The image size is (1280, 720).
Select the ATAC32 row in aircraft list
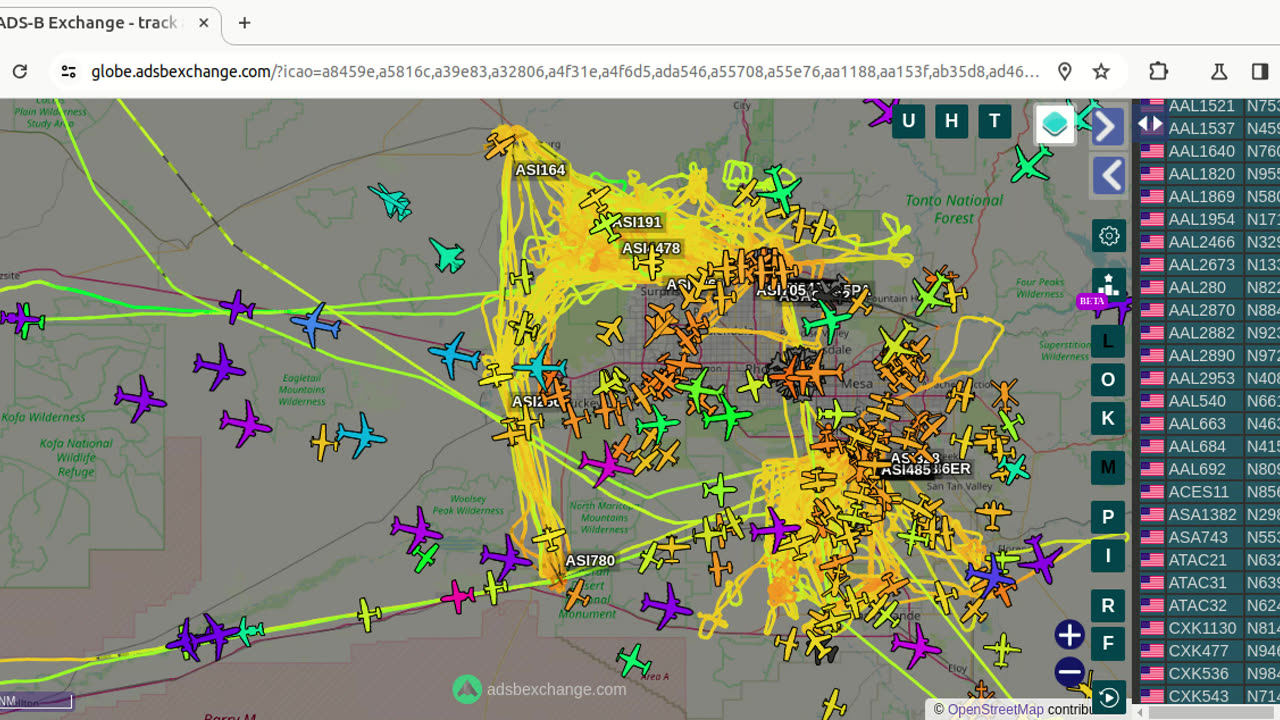click(1208, 606)
